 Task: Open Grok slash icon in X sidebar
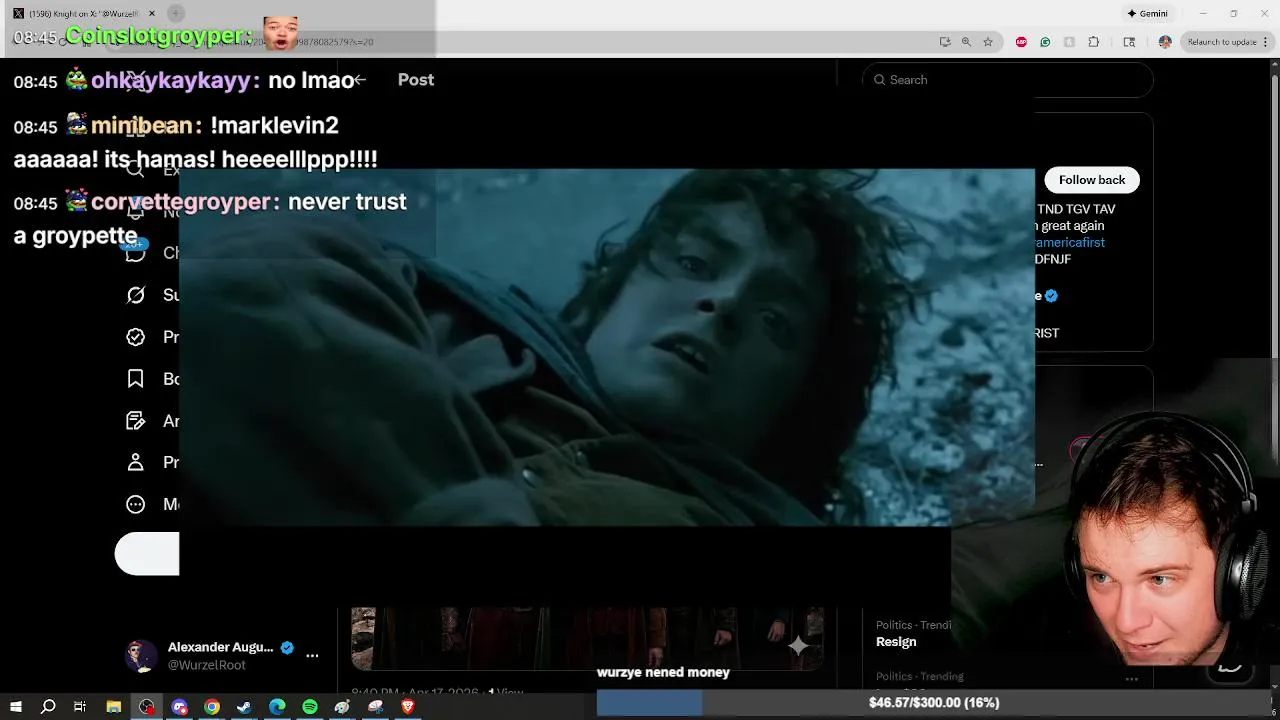coord(136,295)
